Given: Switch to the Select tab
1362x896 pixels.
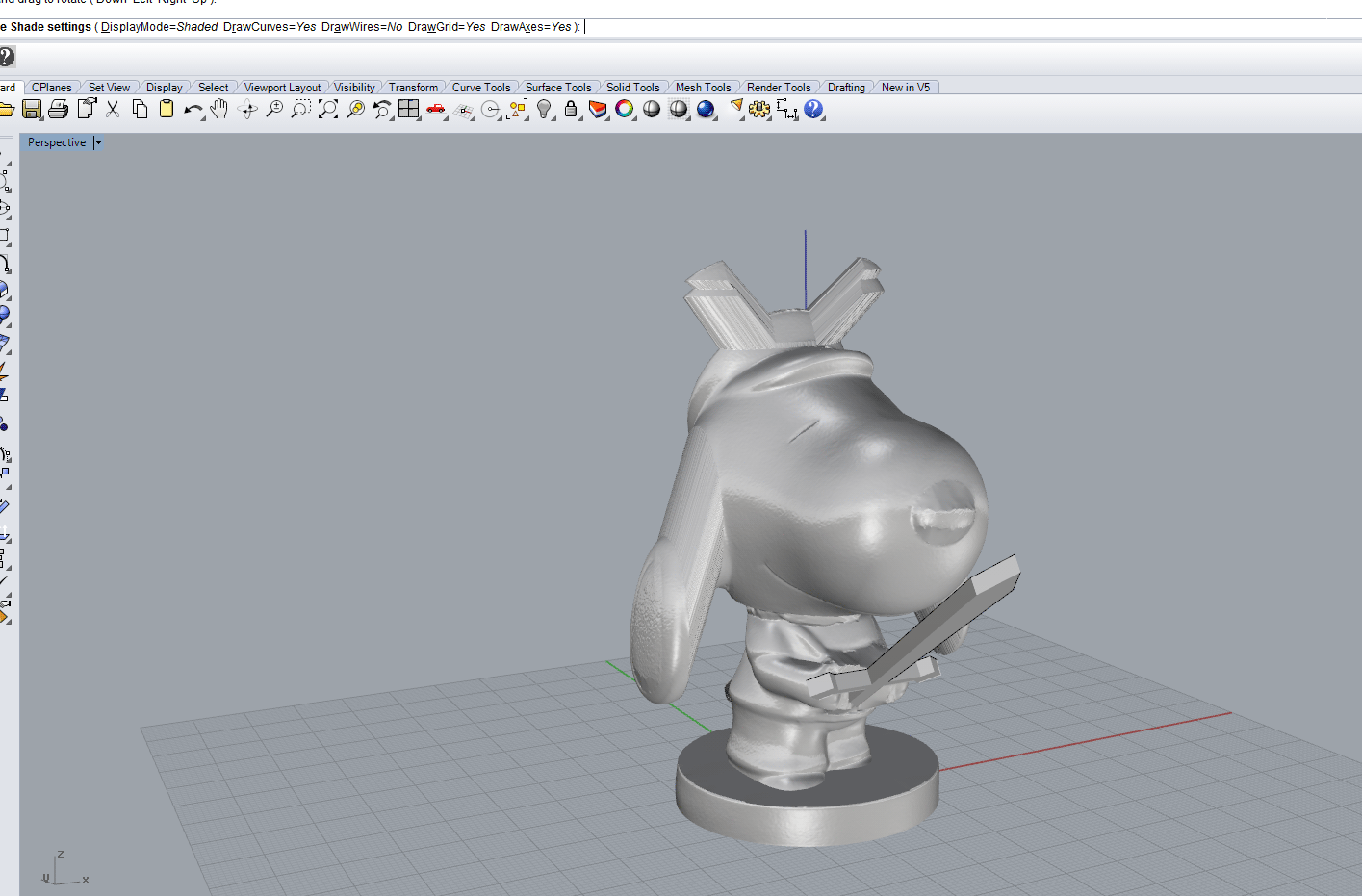Looking at the screenshot, I should tap(213, 88).
